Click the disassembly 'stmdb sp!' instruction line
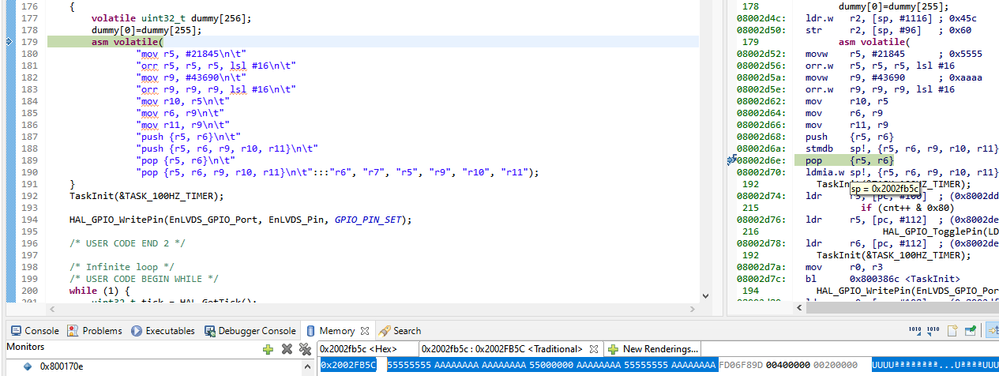999x376 pixels. pos(867,148)
